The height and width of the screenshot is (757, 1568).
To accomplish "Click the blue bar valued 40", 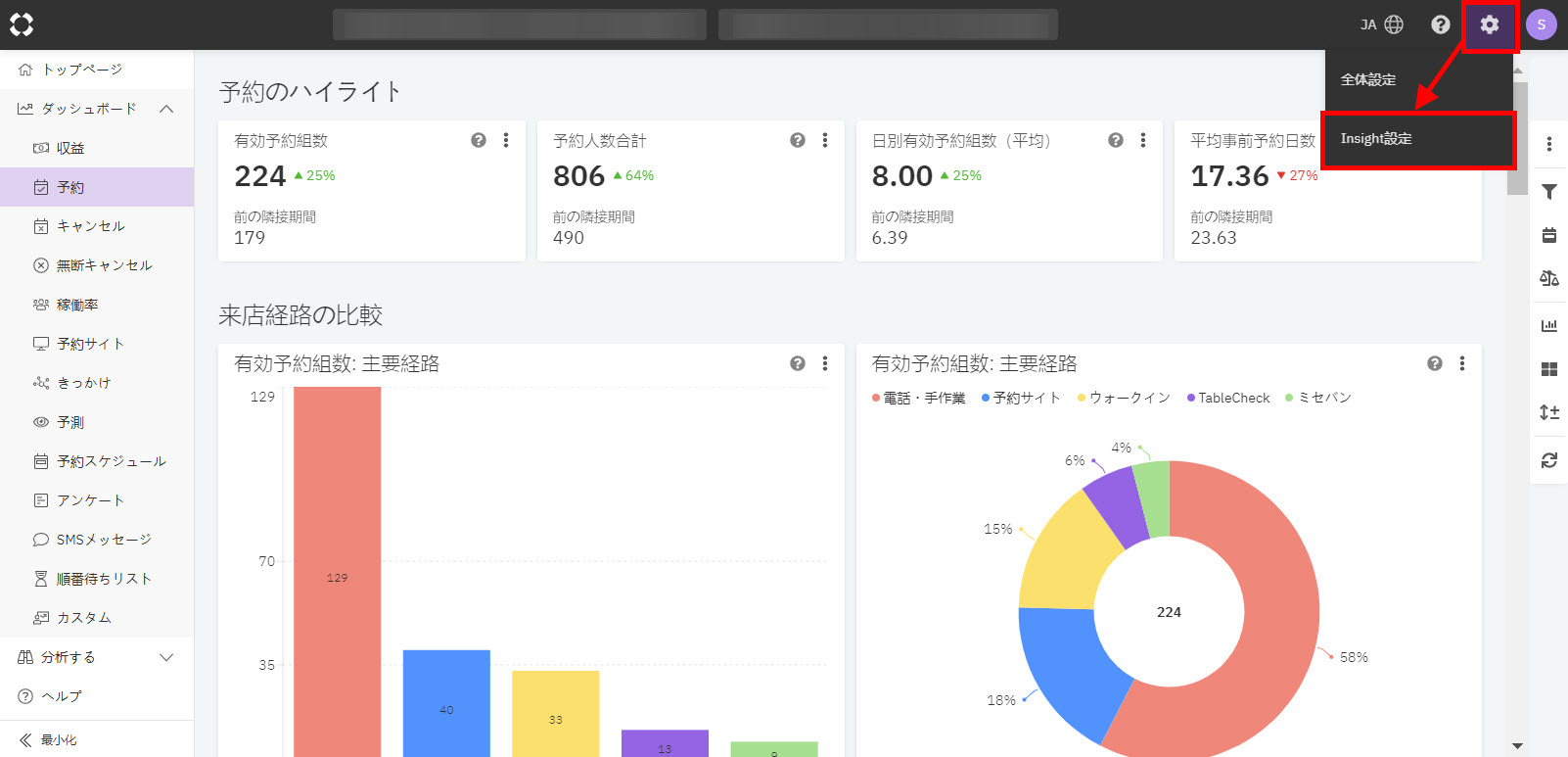I will tap(446, 703).
